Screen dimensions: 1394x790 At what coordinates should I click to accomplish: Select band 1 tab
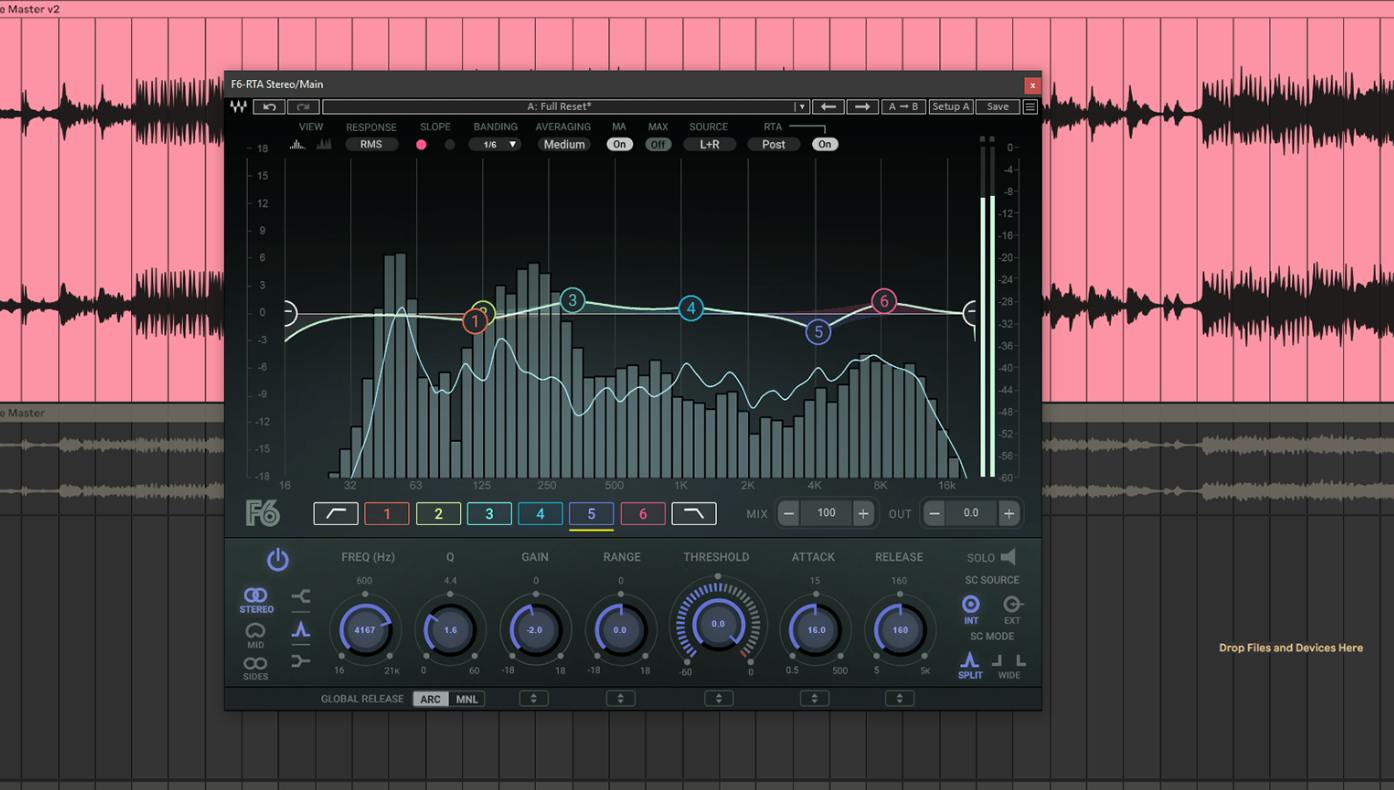(387, 514)
